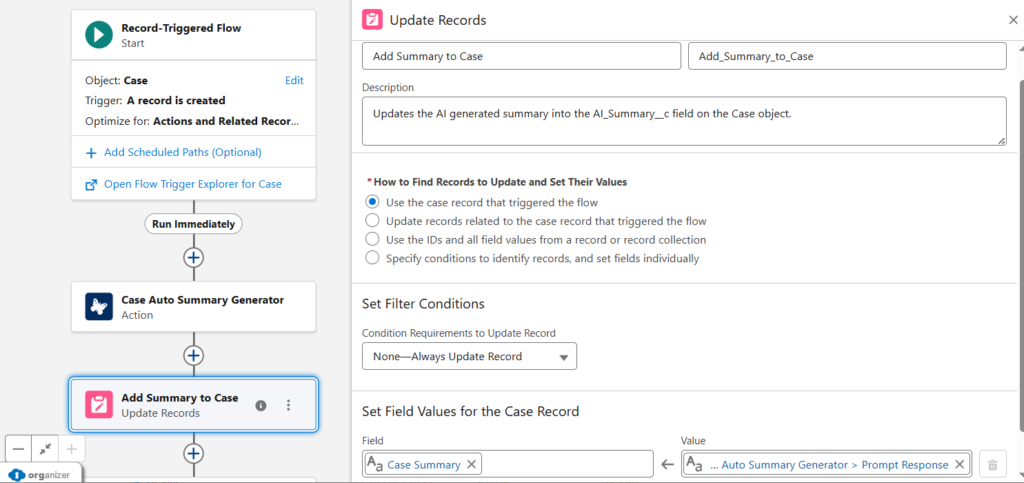
Task: Open the three-dot menu on Add Summary to Case
Action: [289, 405]
